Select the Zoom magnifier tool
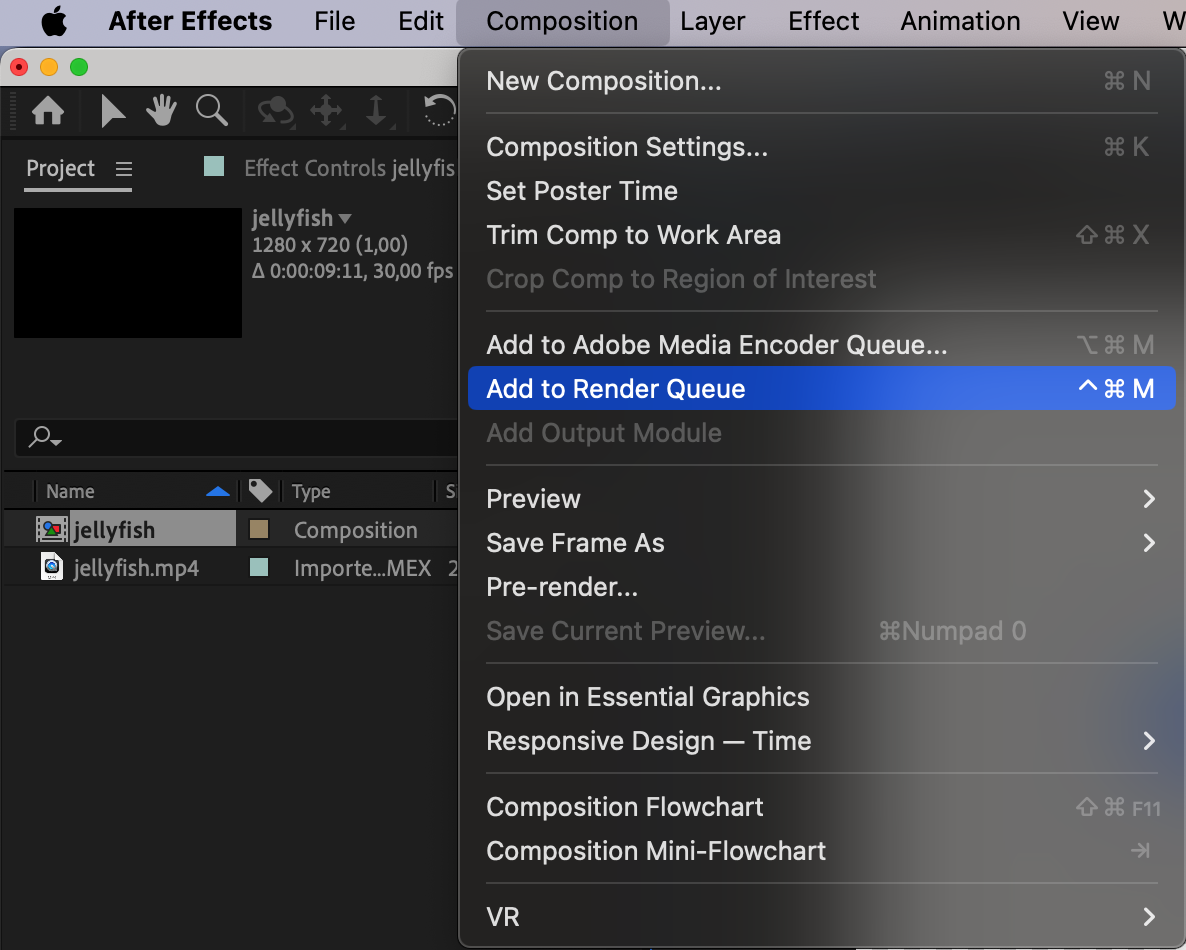Screen dimensions: 1186x950 click(x=211, y=110)
